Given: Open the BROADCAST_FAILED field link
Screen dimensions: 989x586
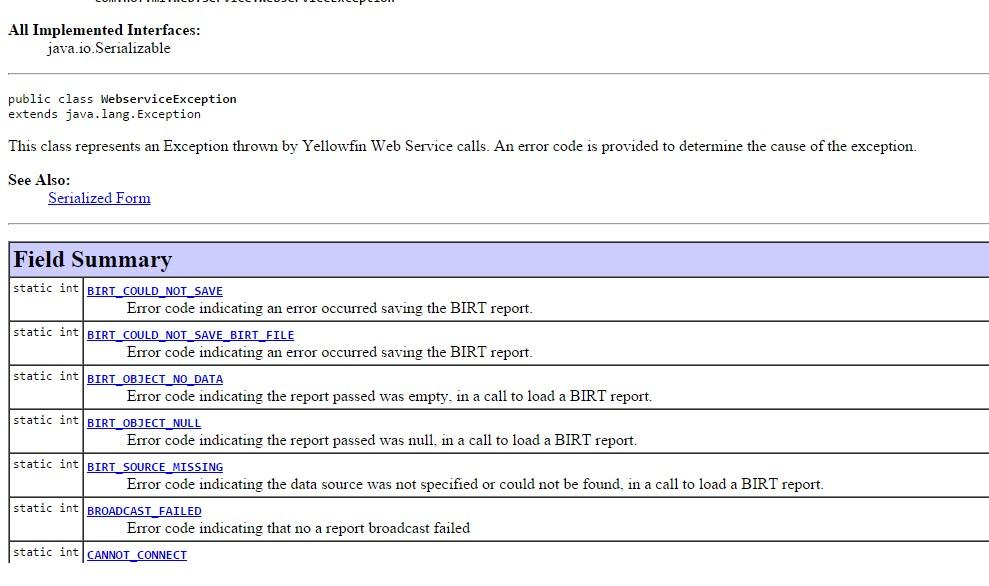Looking at the screenshot, I should click(143, 511).
